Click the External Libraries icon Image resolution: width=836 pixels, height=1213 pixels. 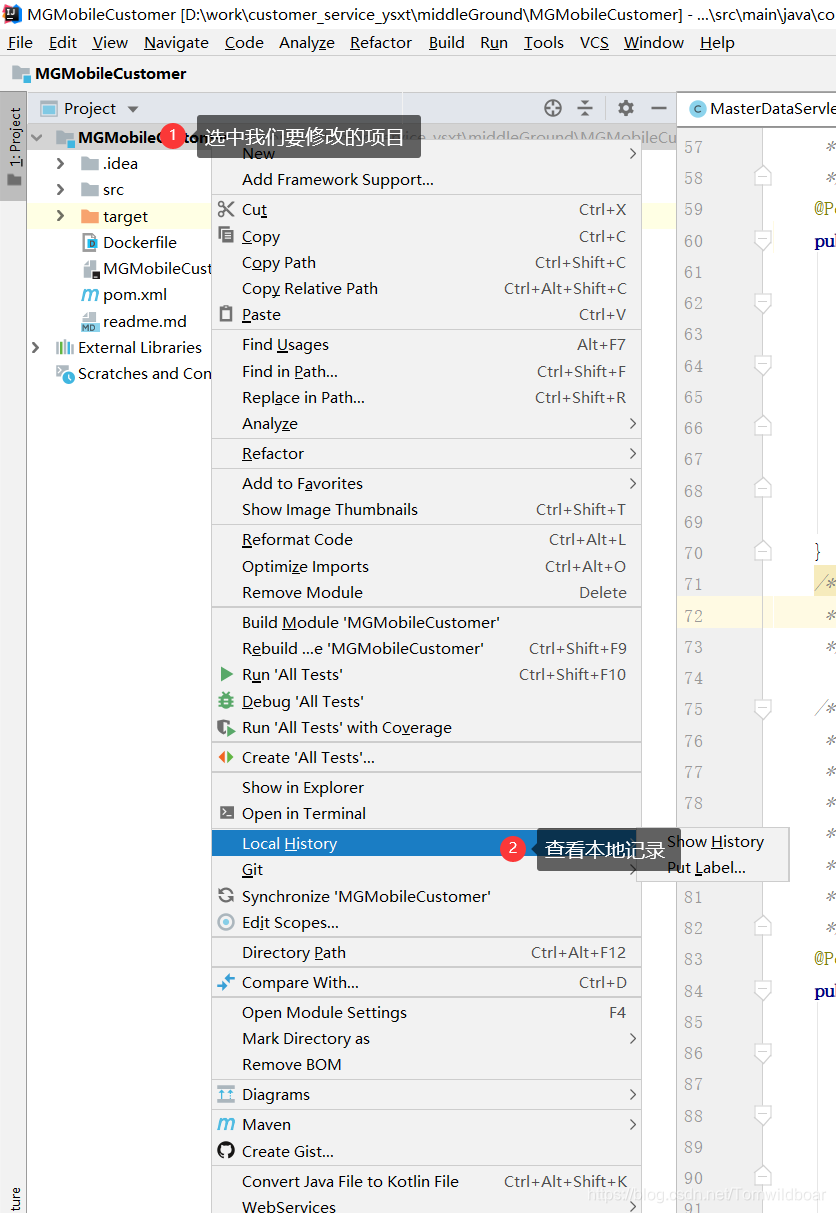pos(64,347)
